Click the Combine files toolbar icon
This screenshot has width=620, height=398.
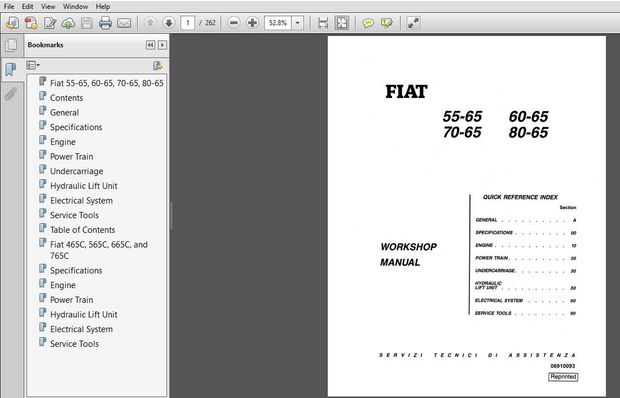[31, 23]
